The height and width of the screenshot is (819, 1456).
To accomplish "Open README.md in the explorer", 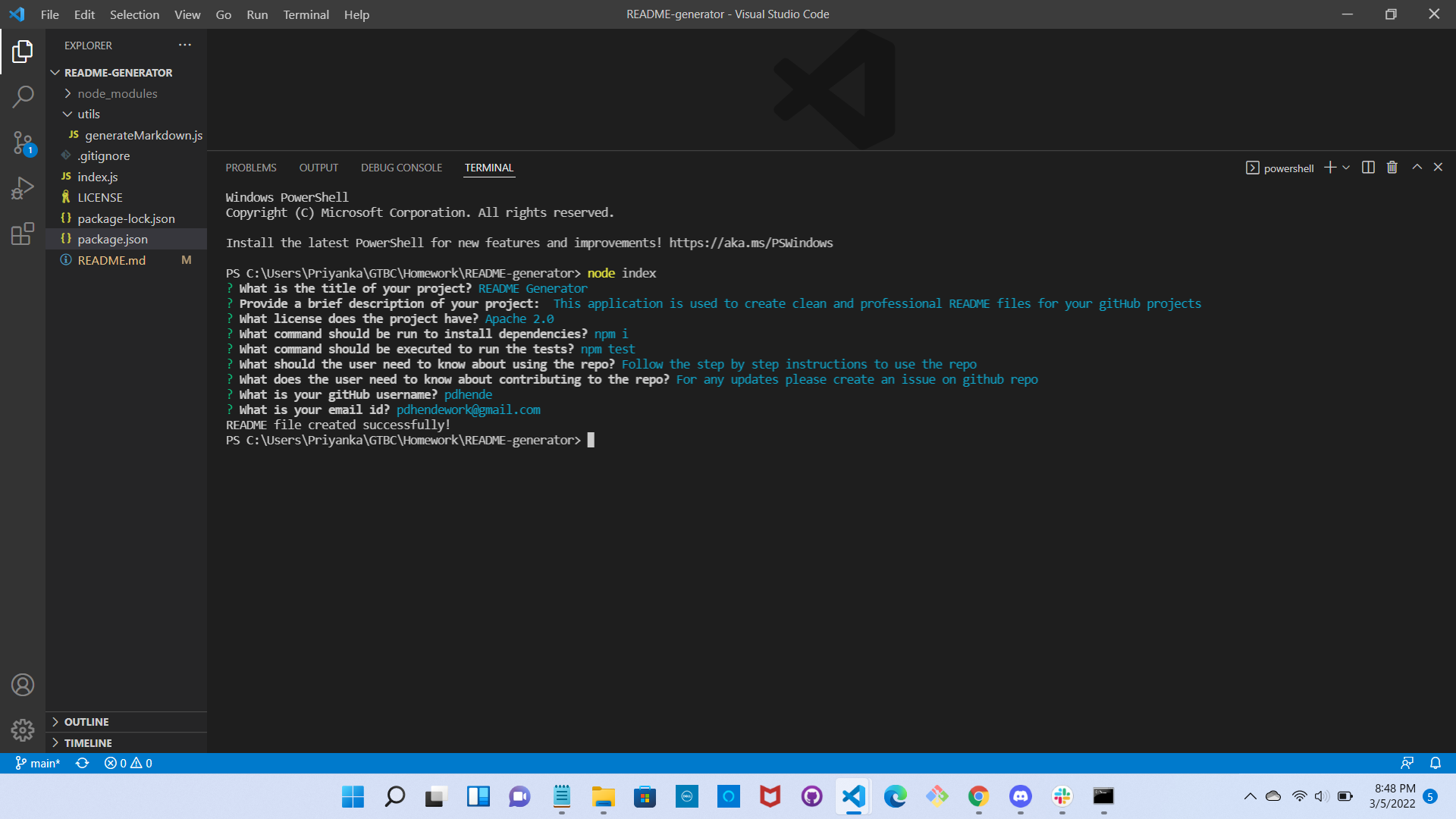I will click(x=111, y=260).
